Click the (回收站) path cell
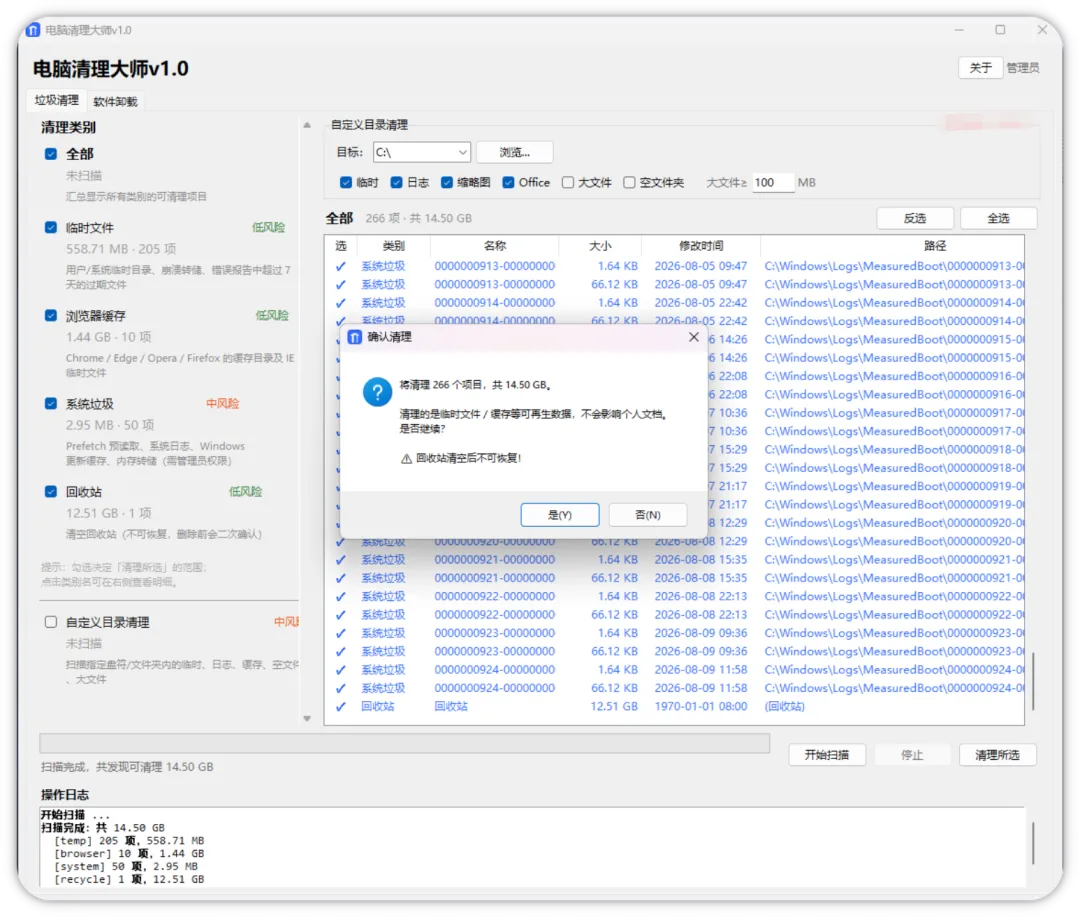Screen dimensions: 1080x917 pyautogui.click(x=785, y=707)
